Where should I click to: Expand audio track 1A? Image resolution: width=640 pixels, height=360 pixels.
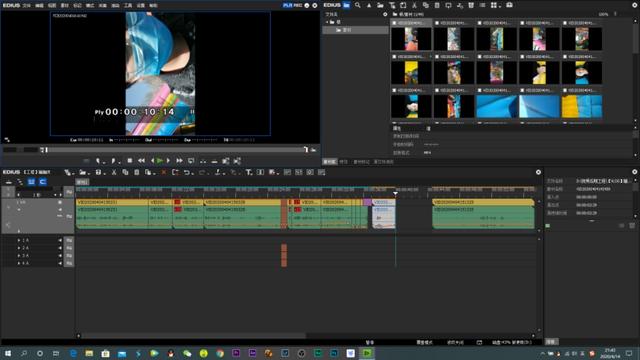[18, 240]
